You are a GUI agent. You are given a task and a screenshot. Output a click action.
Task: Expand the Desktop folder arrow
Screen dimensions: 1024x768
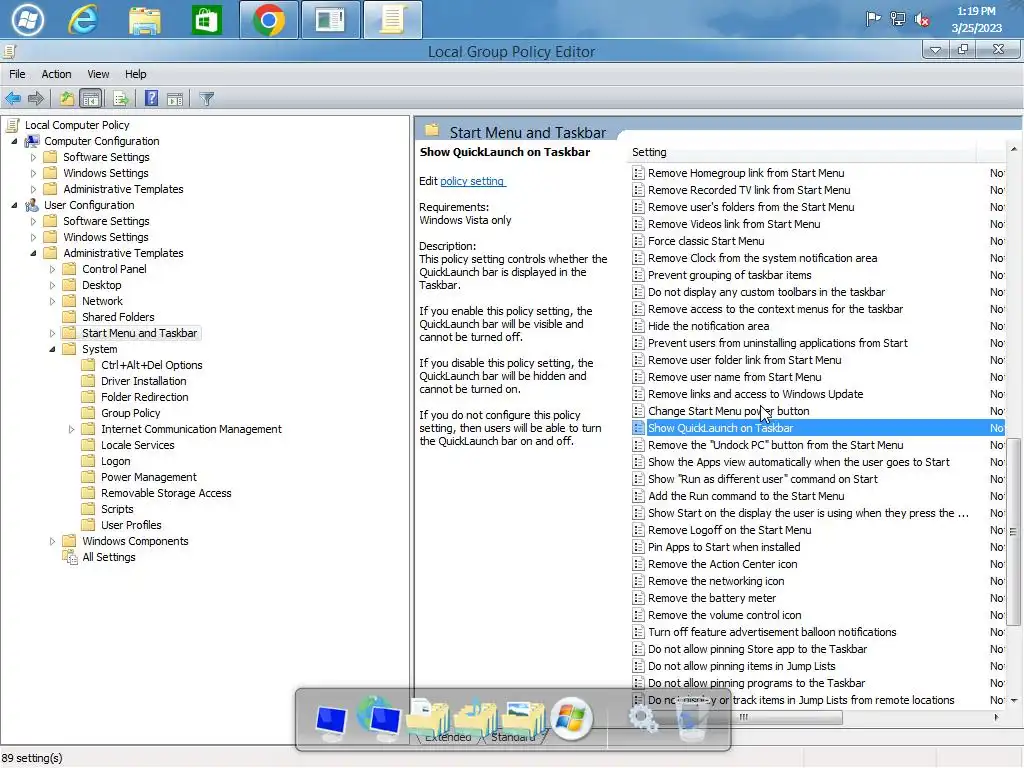coord(52,285)
